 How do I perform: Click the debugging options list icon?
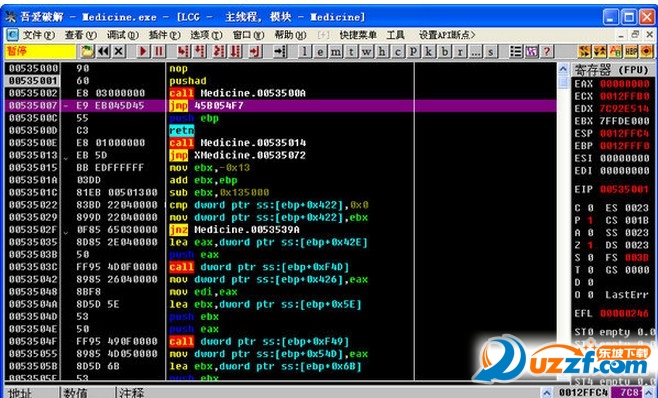click(x=516, y=51)
